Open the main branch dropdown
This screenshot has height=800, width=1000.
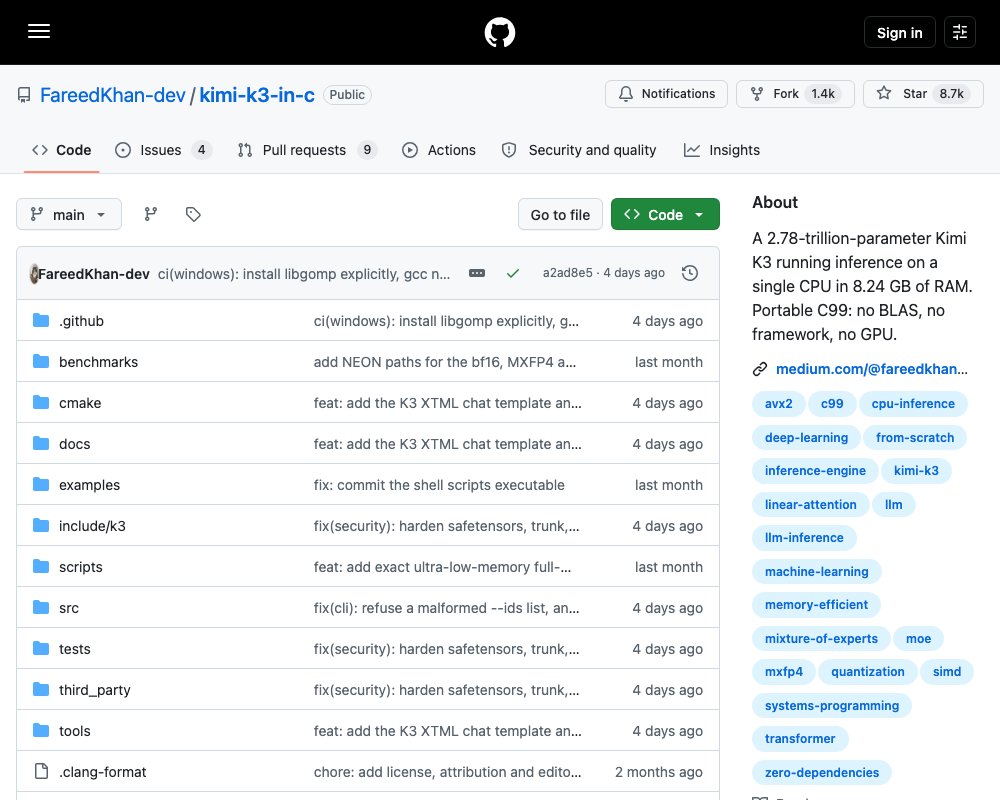(x=69, y=214)
